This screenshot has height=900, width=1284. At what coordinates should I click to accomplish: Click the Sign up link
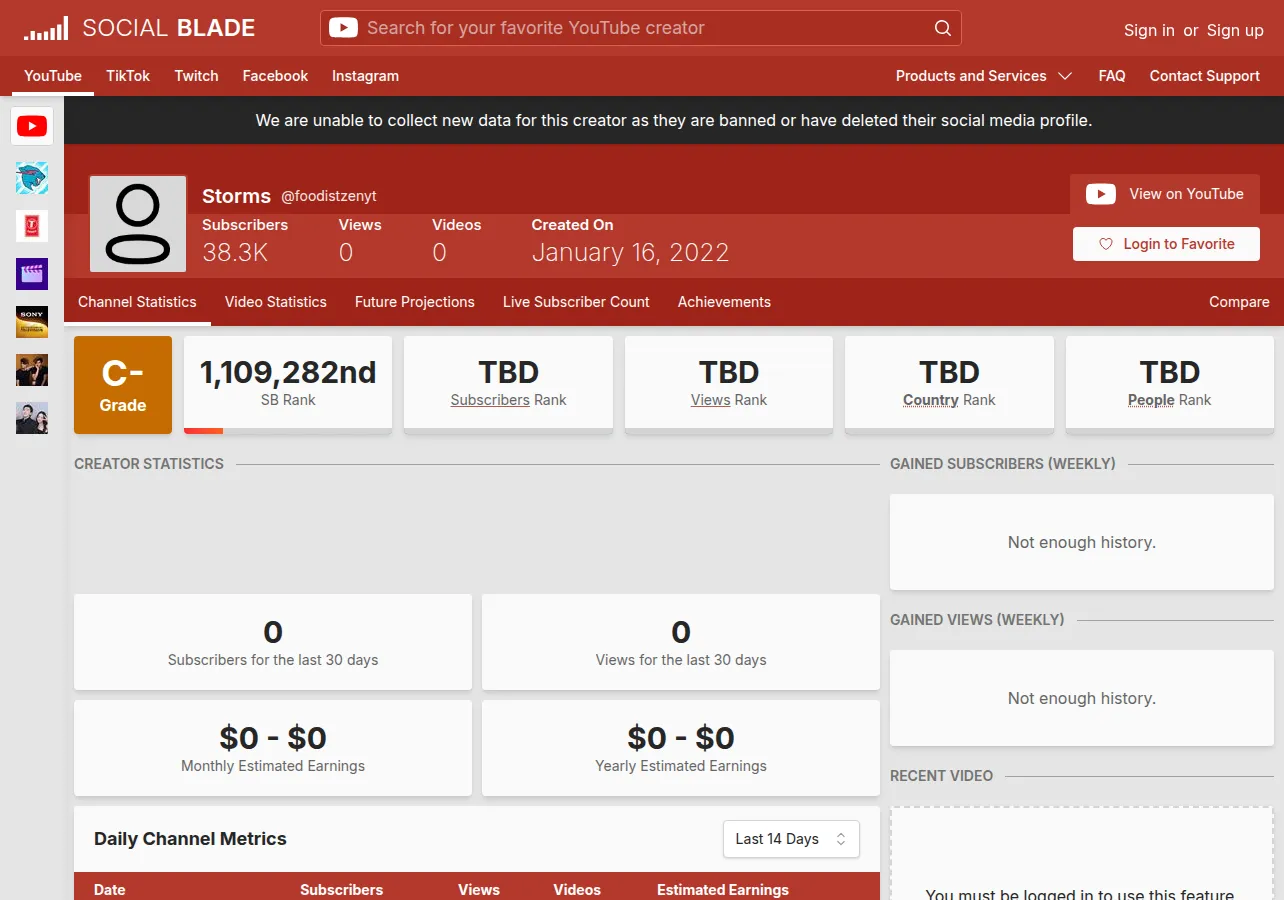click(1235, 30)
